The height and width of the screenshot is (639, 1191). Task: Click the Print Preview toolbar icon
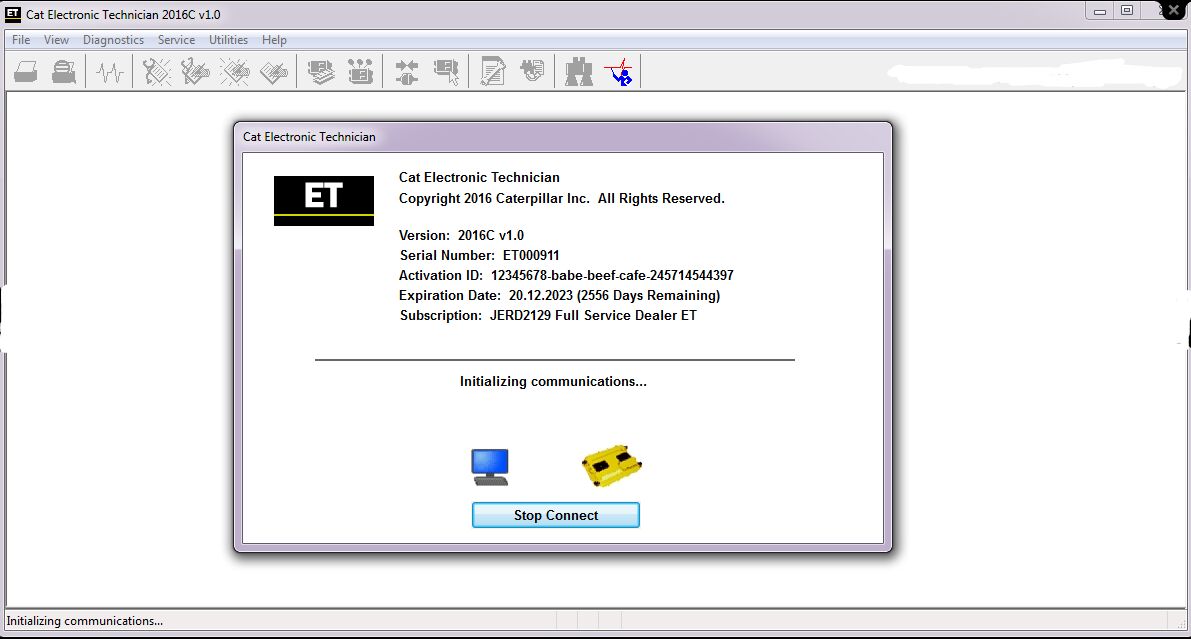[64, 72]
